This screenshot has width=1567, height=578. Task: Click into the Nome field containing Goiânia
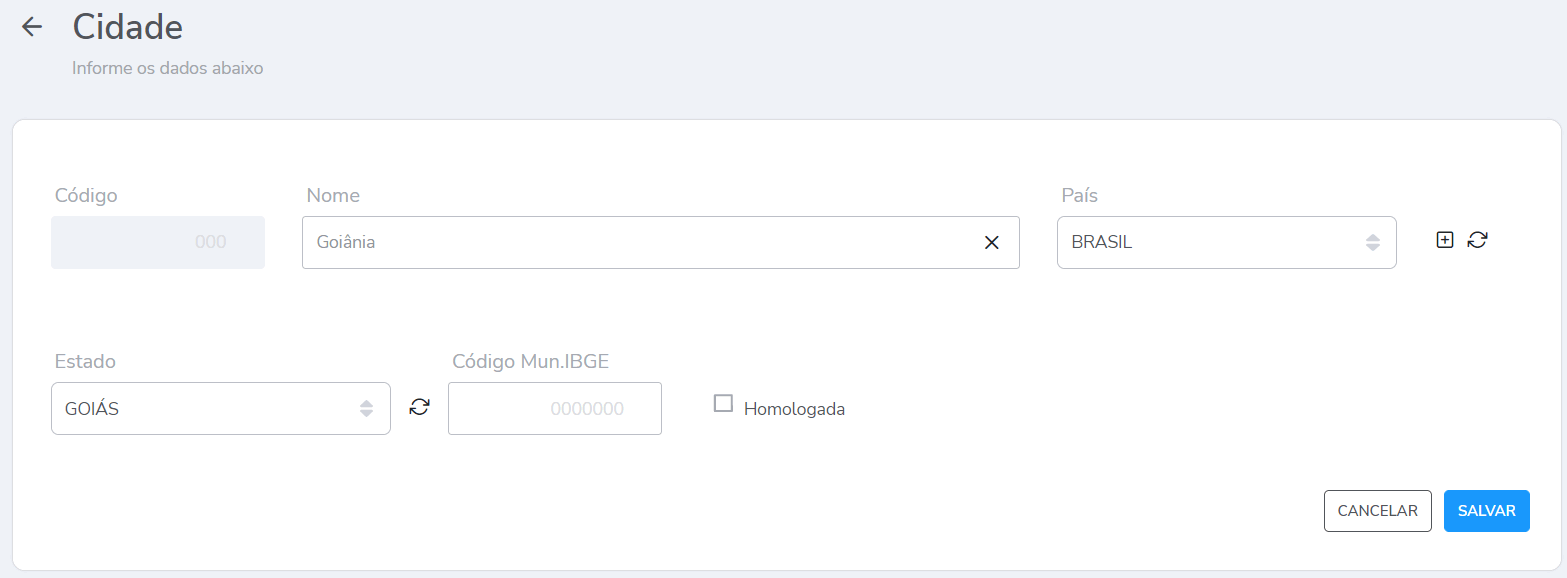click(640, 242)
